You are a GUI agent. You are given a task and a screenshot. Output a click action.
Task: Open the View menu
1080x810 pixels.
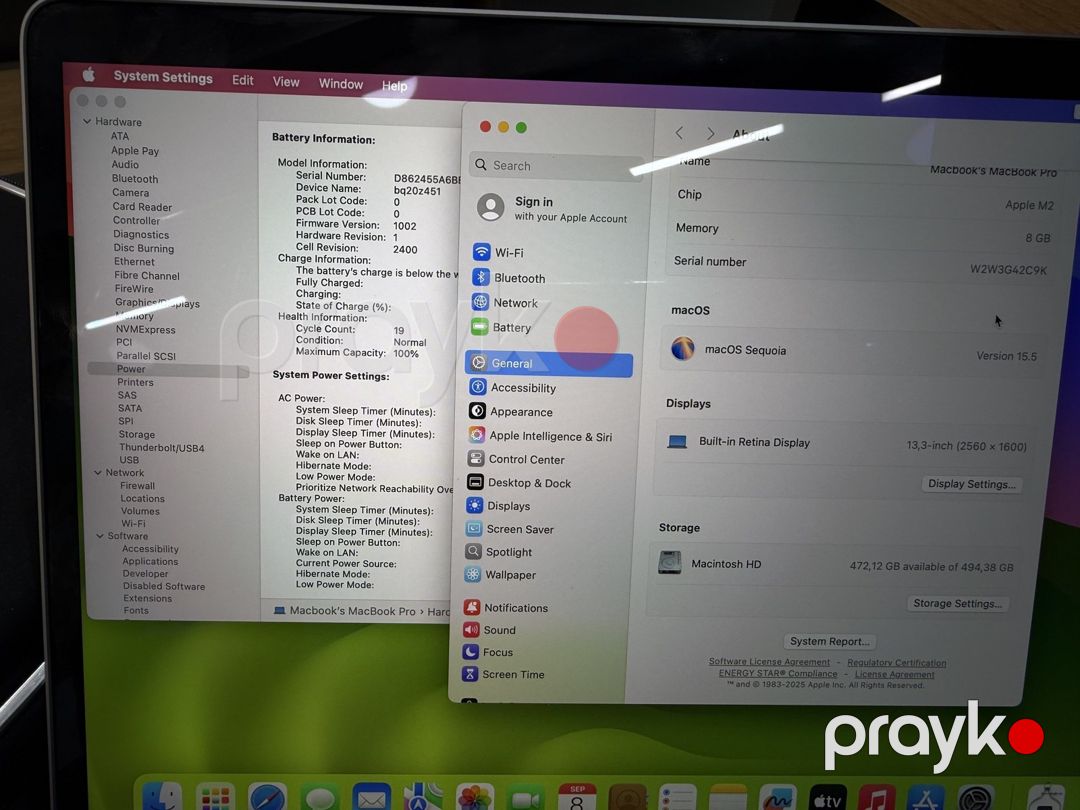(286, 82)
